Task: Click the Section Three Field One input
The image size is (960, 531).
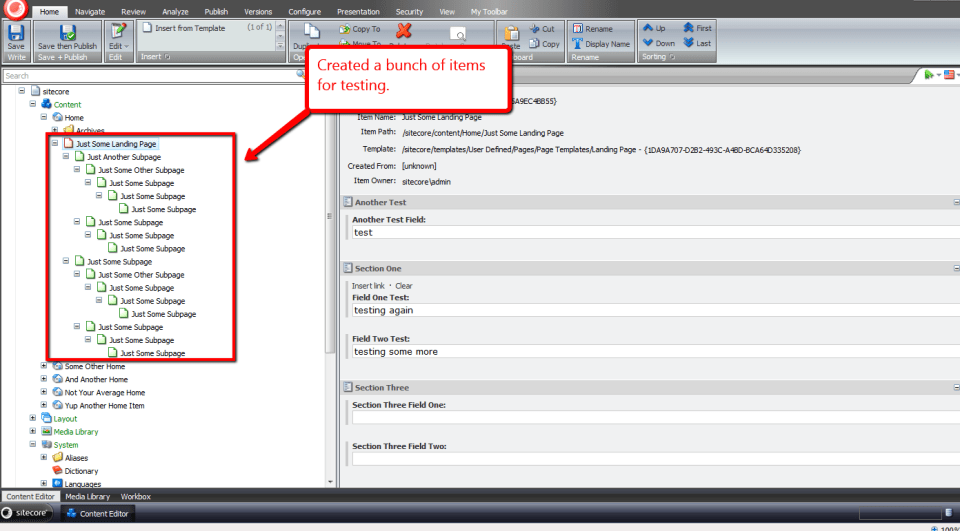Action: (650, 418)
